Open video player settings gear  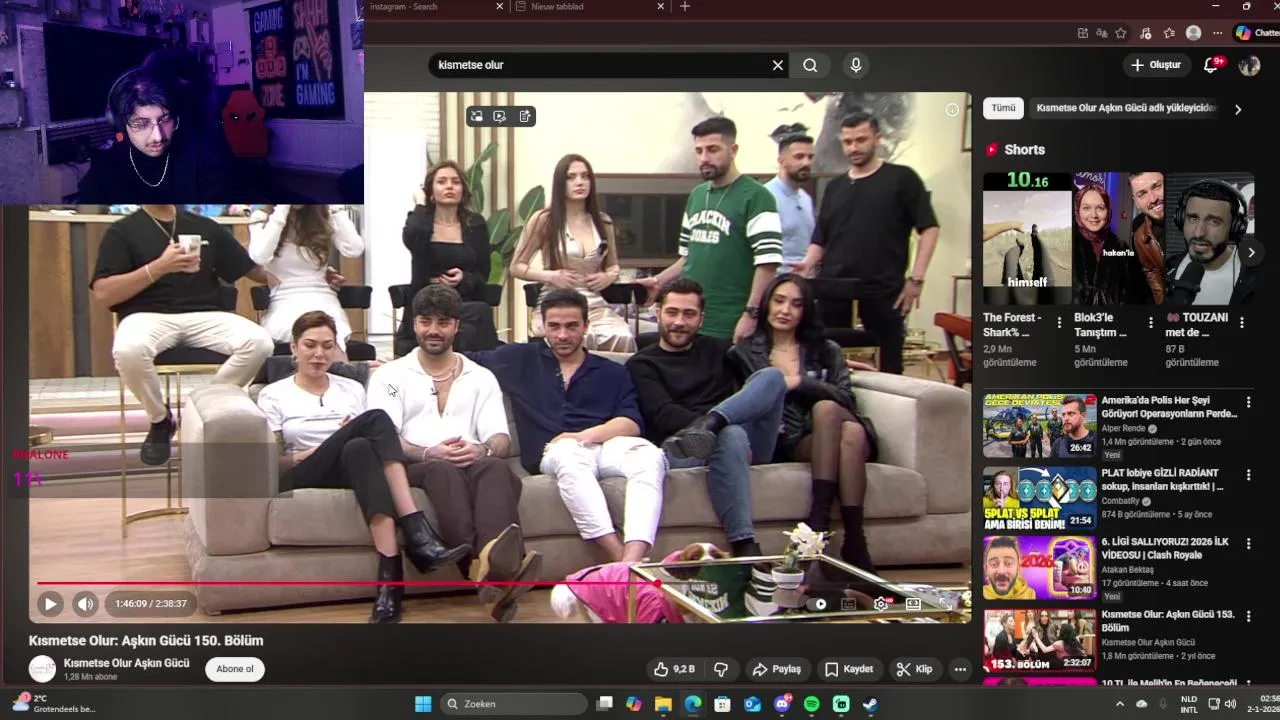click(x=881, y=604)
